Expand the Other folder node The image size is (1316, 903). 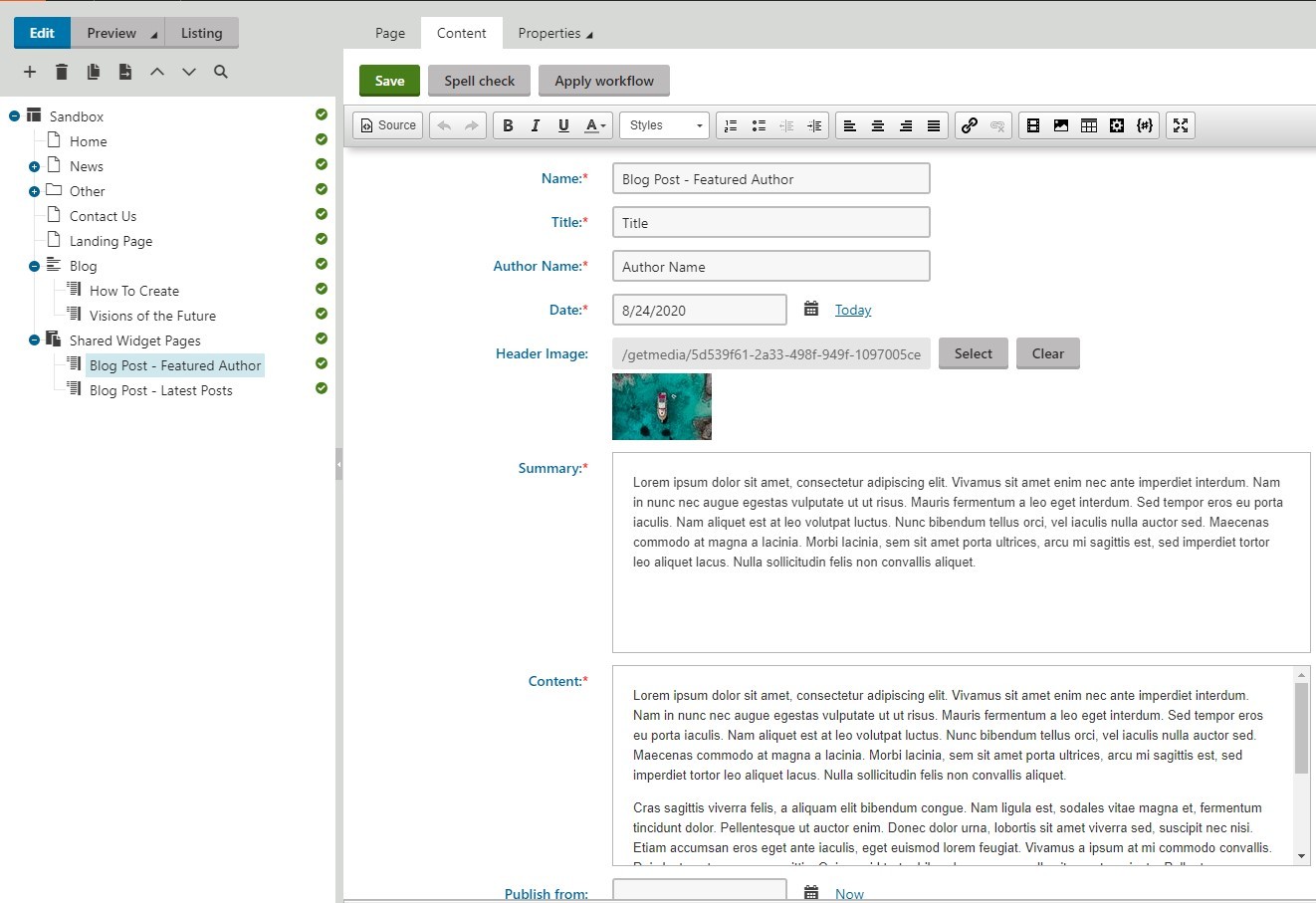(x=34, y=191)
